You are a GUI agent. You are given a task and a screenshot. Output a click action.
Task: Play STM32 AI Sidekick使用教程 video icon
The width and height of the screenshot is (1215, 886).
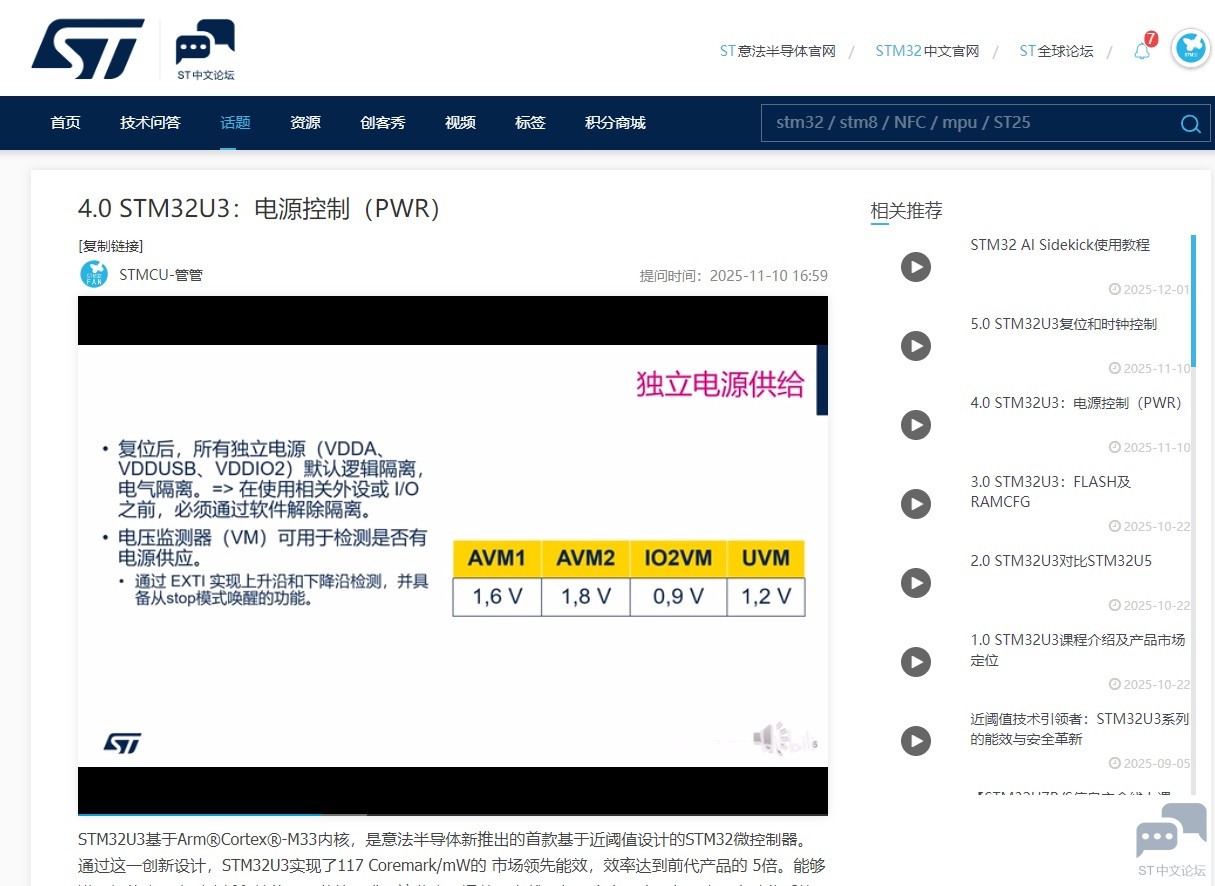916,267
